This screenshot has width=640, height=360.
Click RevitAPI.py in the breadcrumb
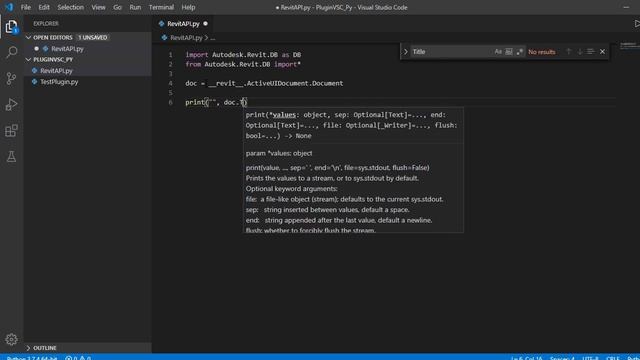186,38
